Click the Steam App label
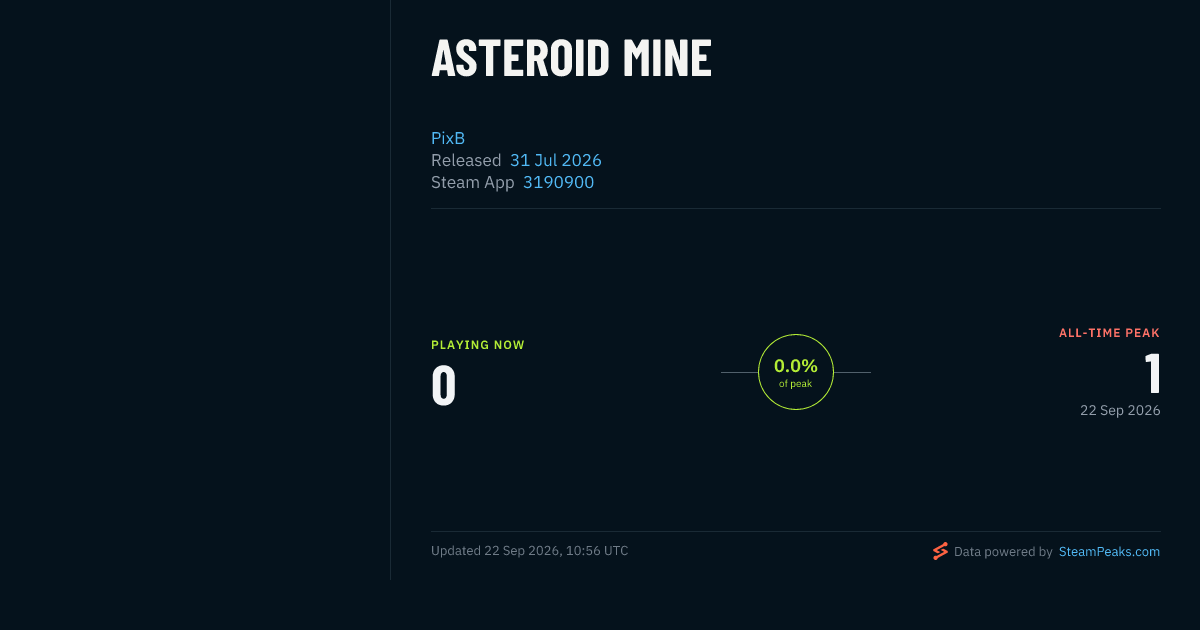This screenshot has width=1200, height=630. 473,182
